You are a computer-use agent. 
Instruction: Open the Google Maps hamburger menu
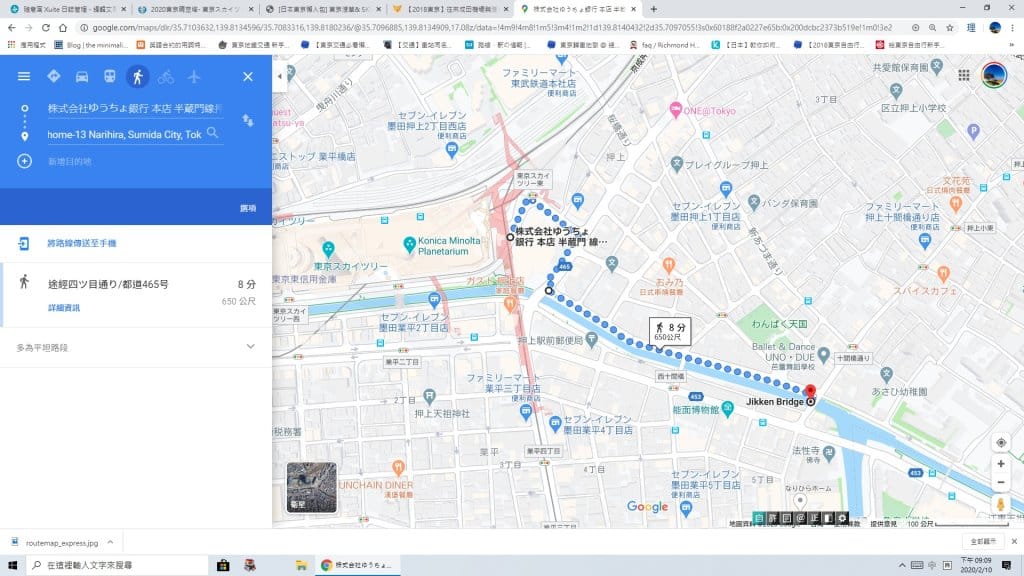(24, 77)
